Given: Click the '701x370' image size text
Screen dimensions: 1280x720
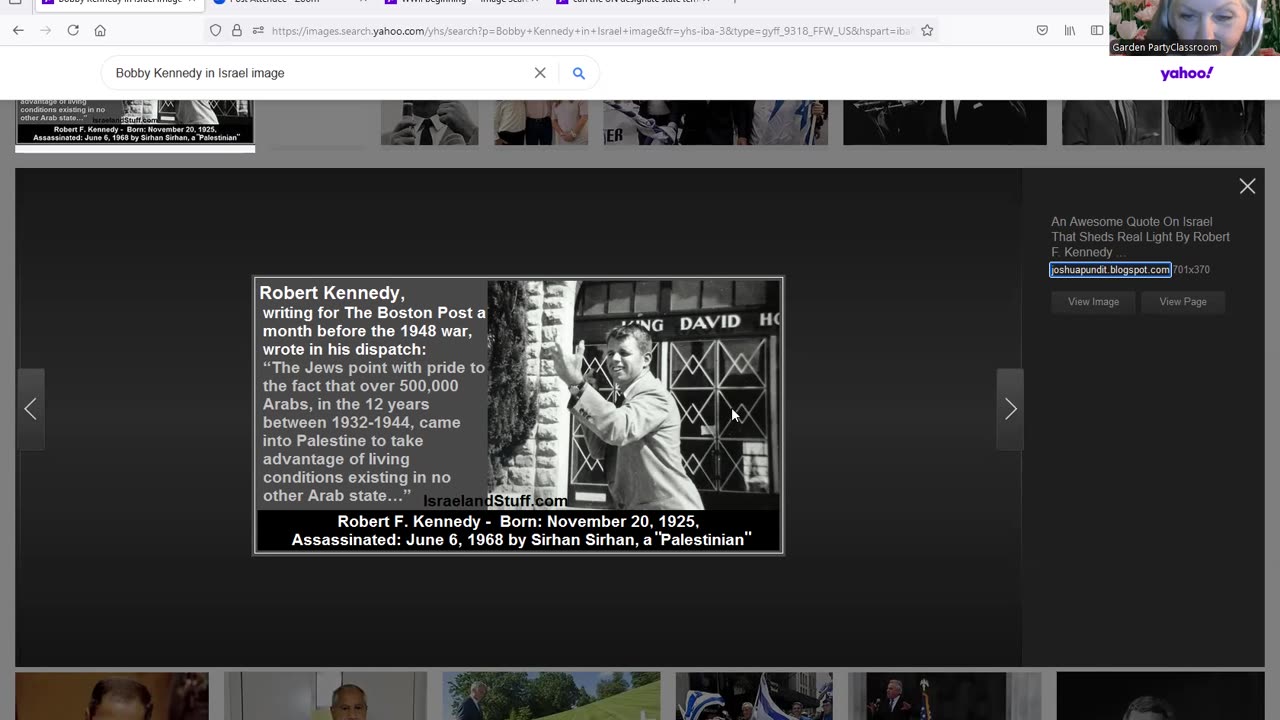Looking at the screenshot, I should pos(1191,270).
